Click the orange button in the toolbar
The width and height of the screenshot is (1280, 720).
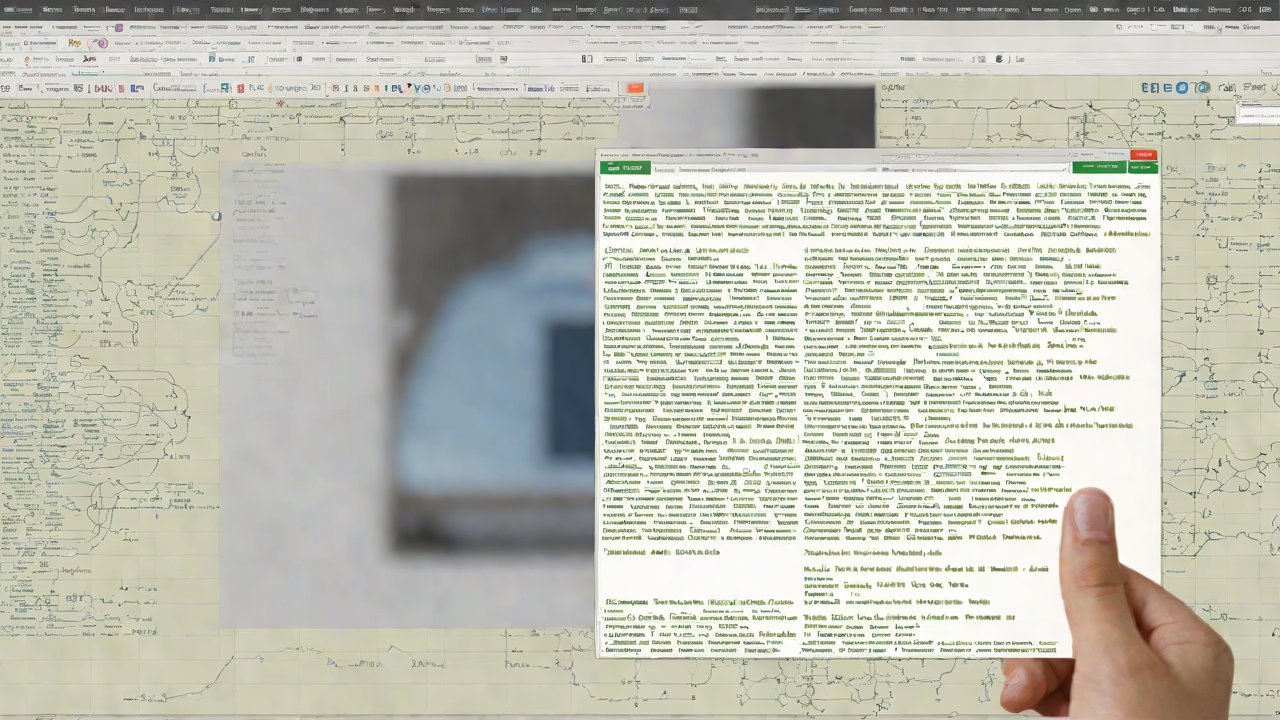coord(634,88)
